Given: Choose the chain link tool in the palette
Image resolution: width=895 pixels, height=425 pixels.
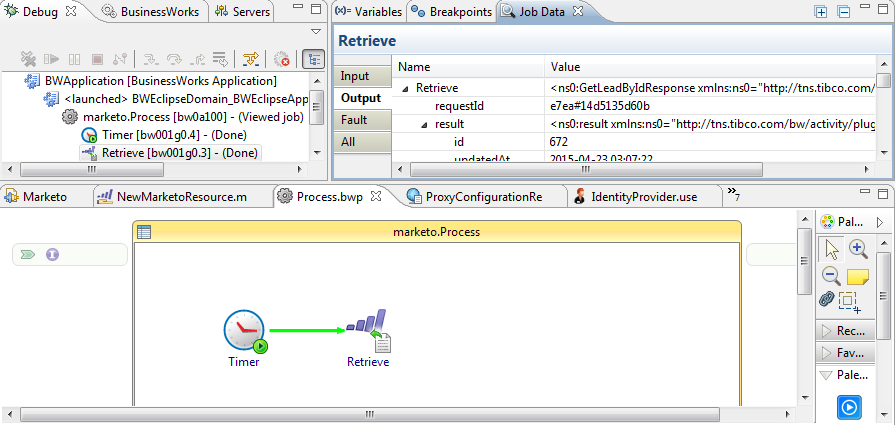Looking at the screenshot, I should (827, 299).
